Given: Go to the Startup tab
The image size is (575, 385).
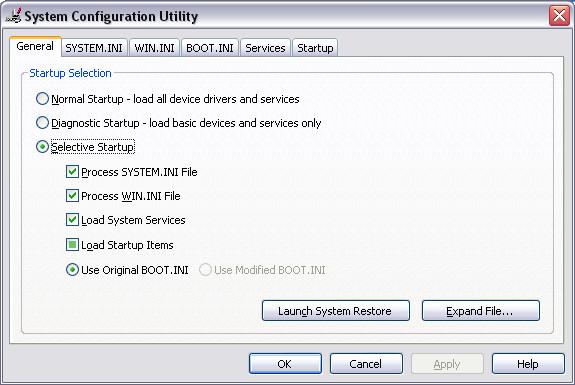Looking at the screenshot, I should (315, 48).
